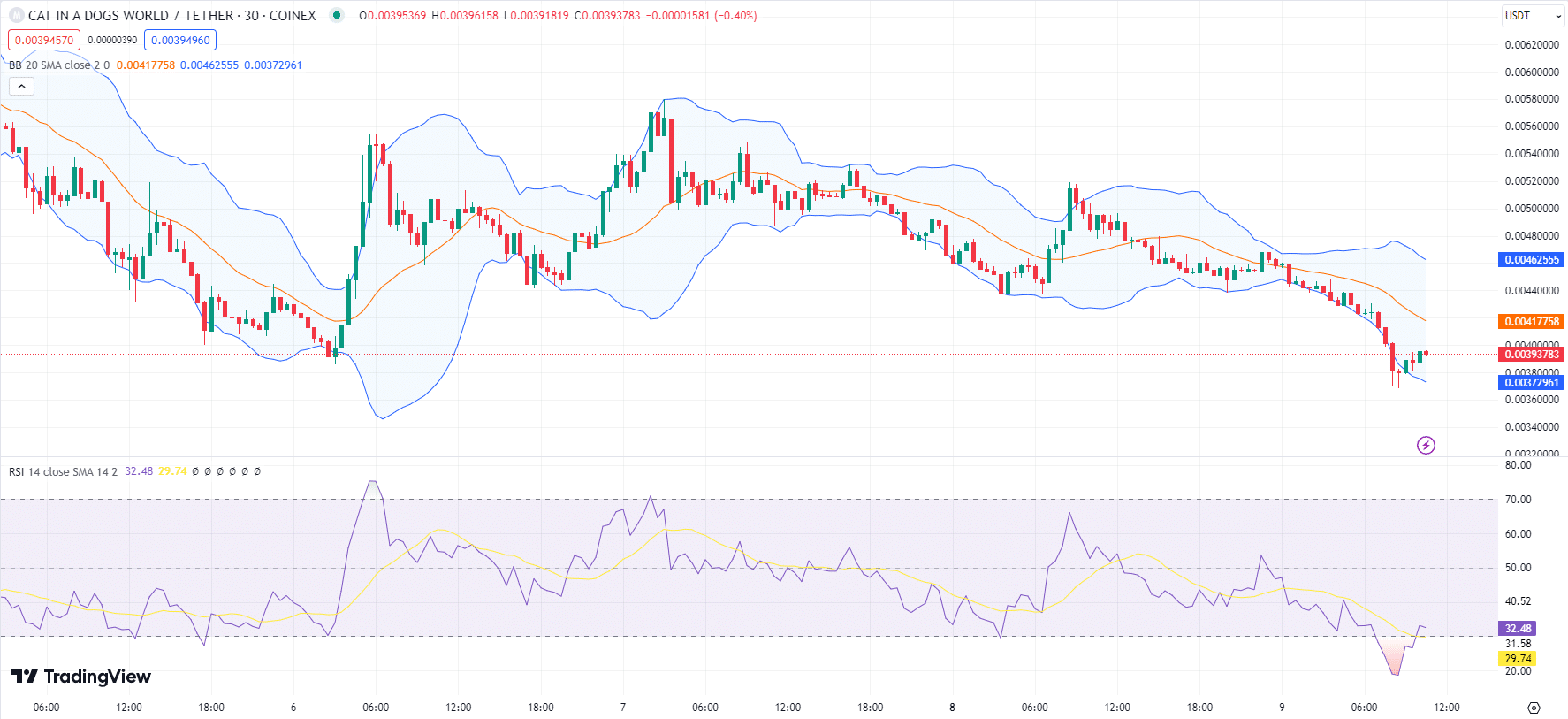Screen dimensions: 1568x719
Task: Click the BB lower band label 0.00372961 on the price axis
Action: tap(1532, 383)
